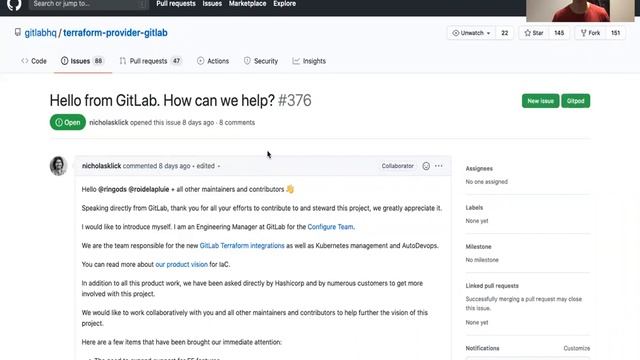640x360 pixels.
Task: Star the repository
Action: pyautogui.click(x=534, y=33)
